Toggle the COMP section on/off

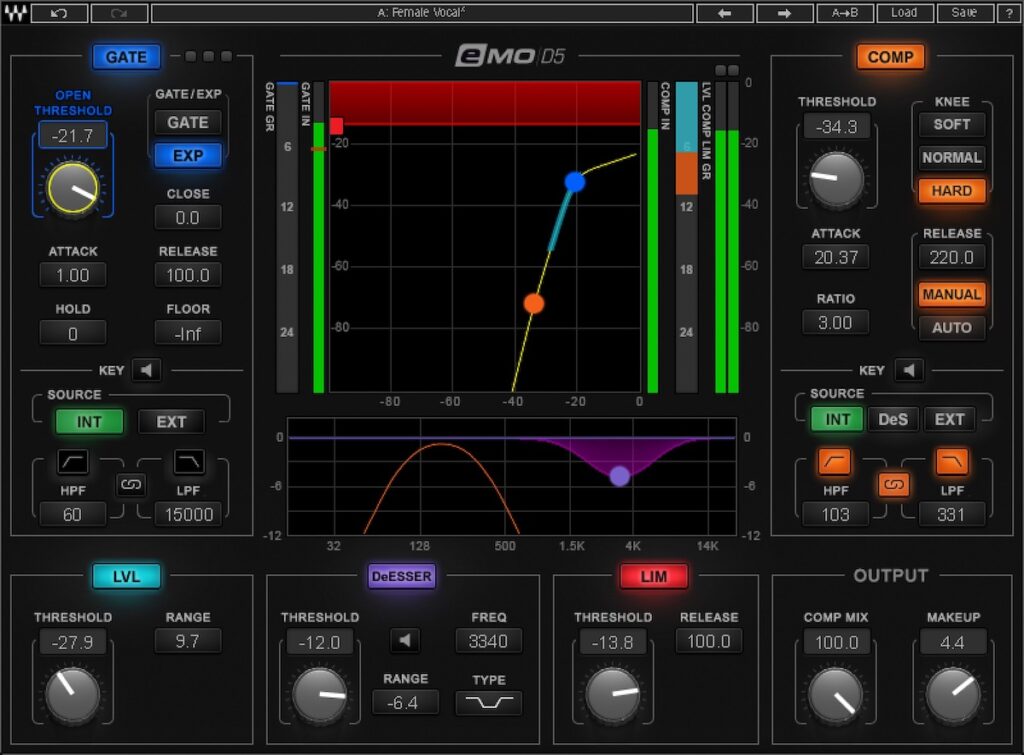890,57
